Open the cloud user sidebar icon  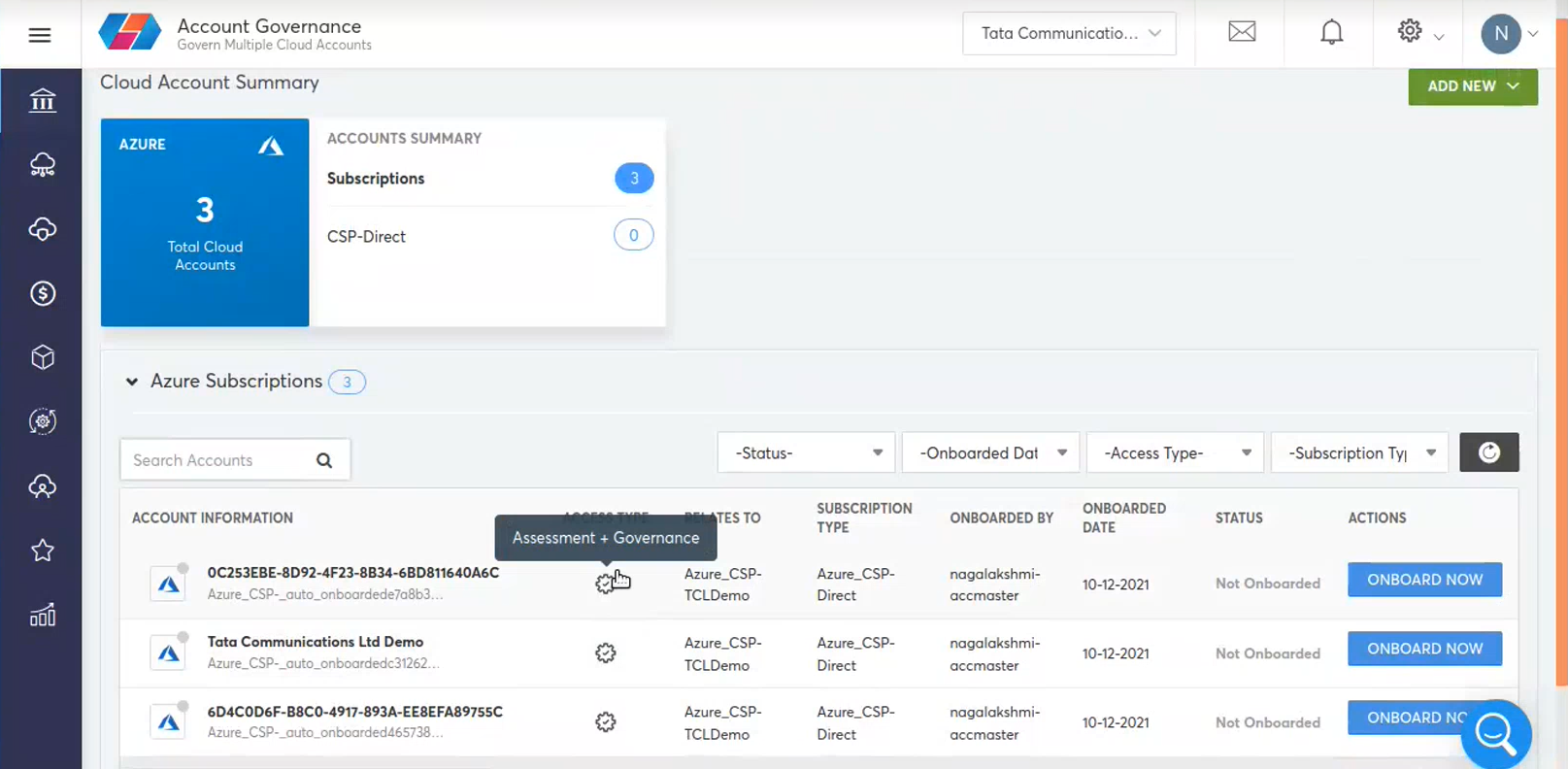(x=42, y=486)
